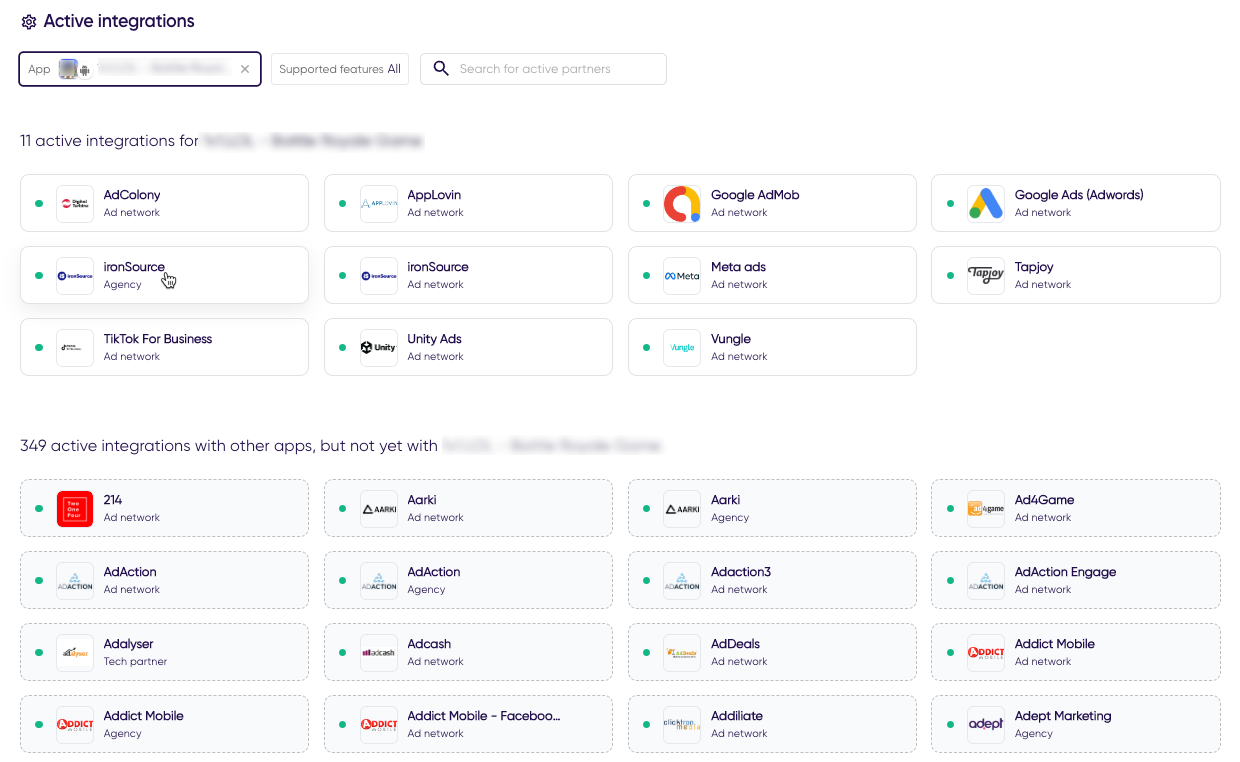Select the TikTok For Business name
The height and width of the screenshot is (762, 1240).
[x=158, y=339]
